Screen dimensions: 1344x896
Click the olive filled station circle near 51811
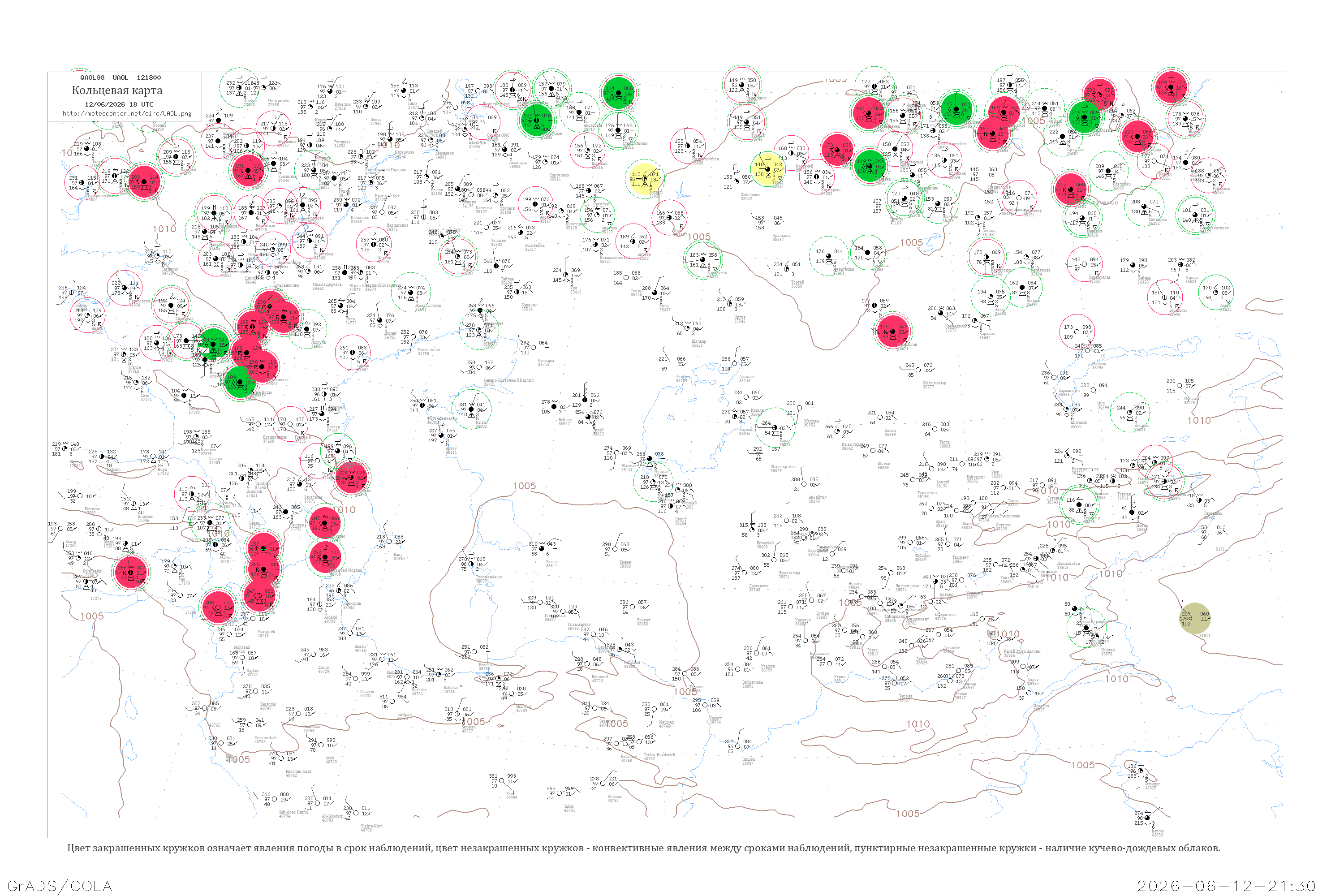(1195, 619)
